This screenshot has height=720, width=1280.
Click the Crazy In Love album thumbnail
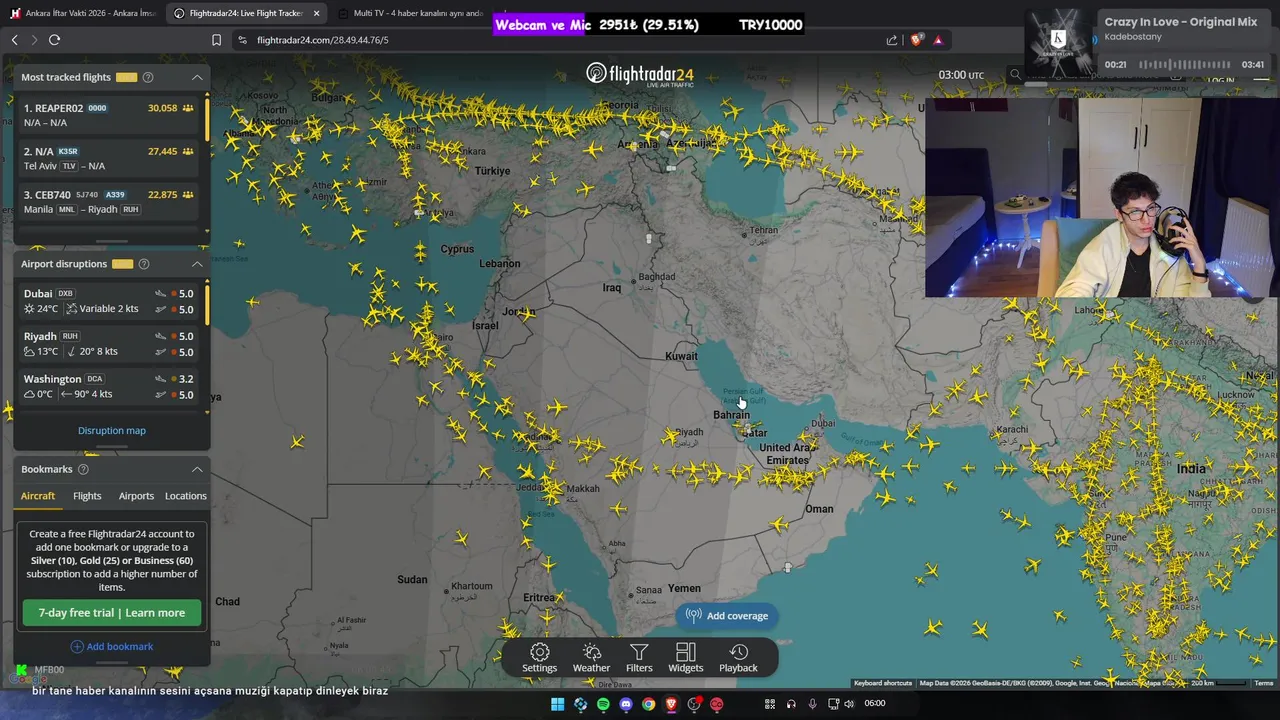(1059, 42)
